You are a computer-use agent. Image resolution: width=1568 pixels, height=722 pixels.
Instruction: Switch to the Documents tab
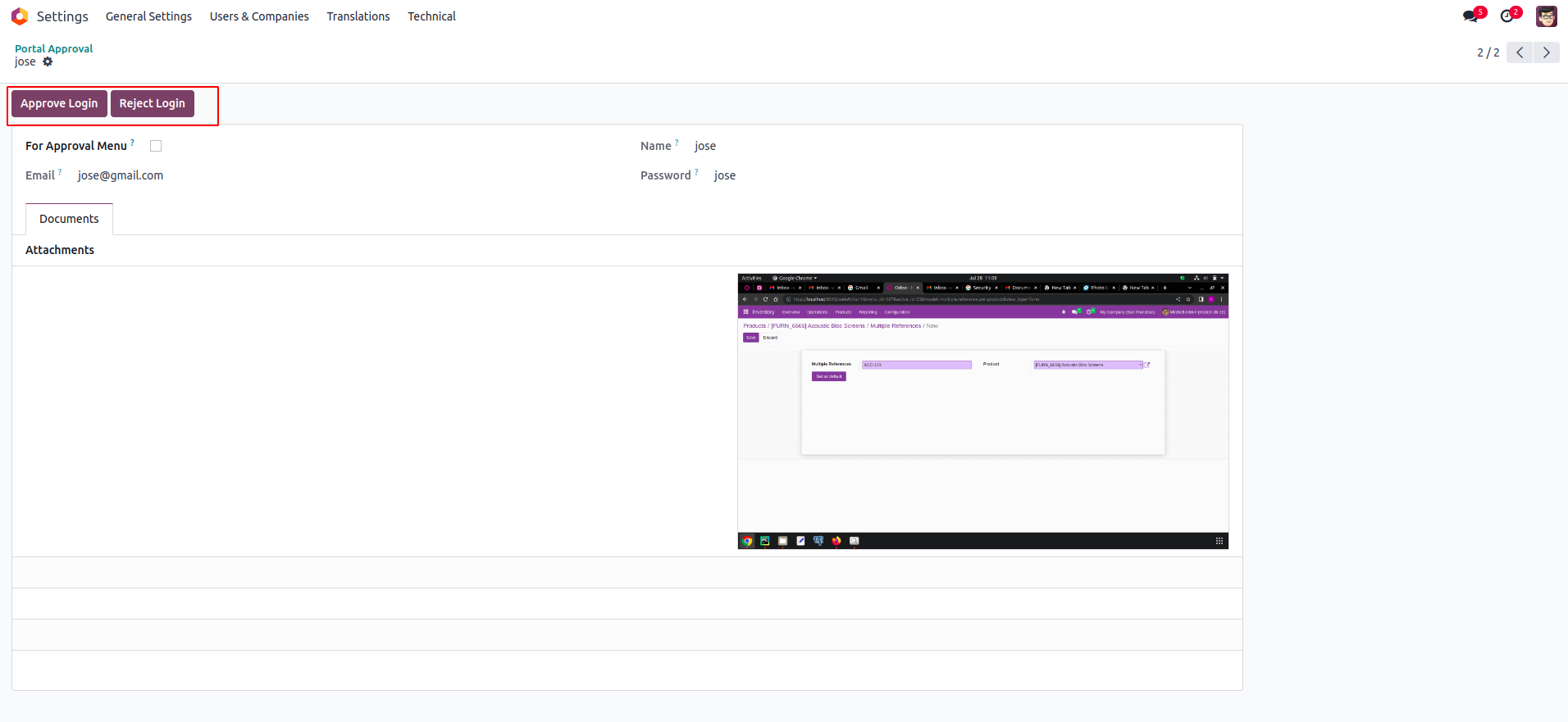pyautogui.click(x=69, y=219)
